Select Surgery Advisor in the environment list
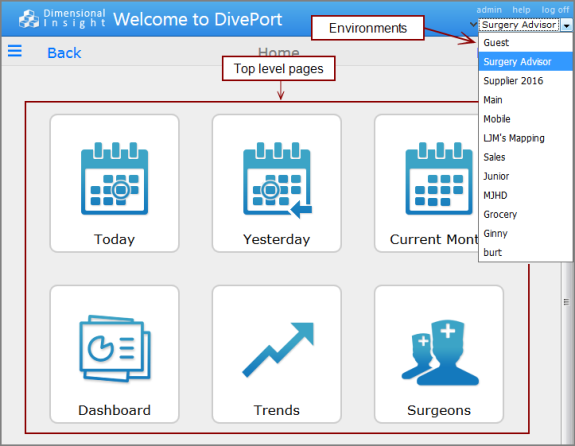This screenshot has width=575, height=446. click(525, 62)
